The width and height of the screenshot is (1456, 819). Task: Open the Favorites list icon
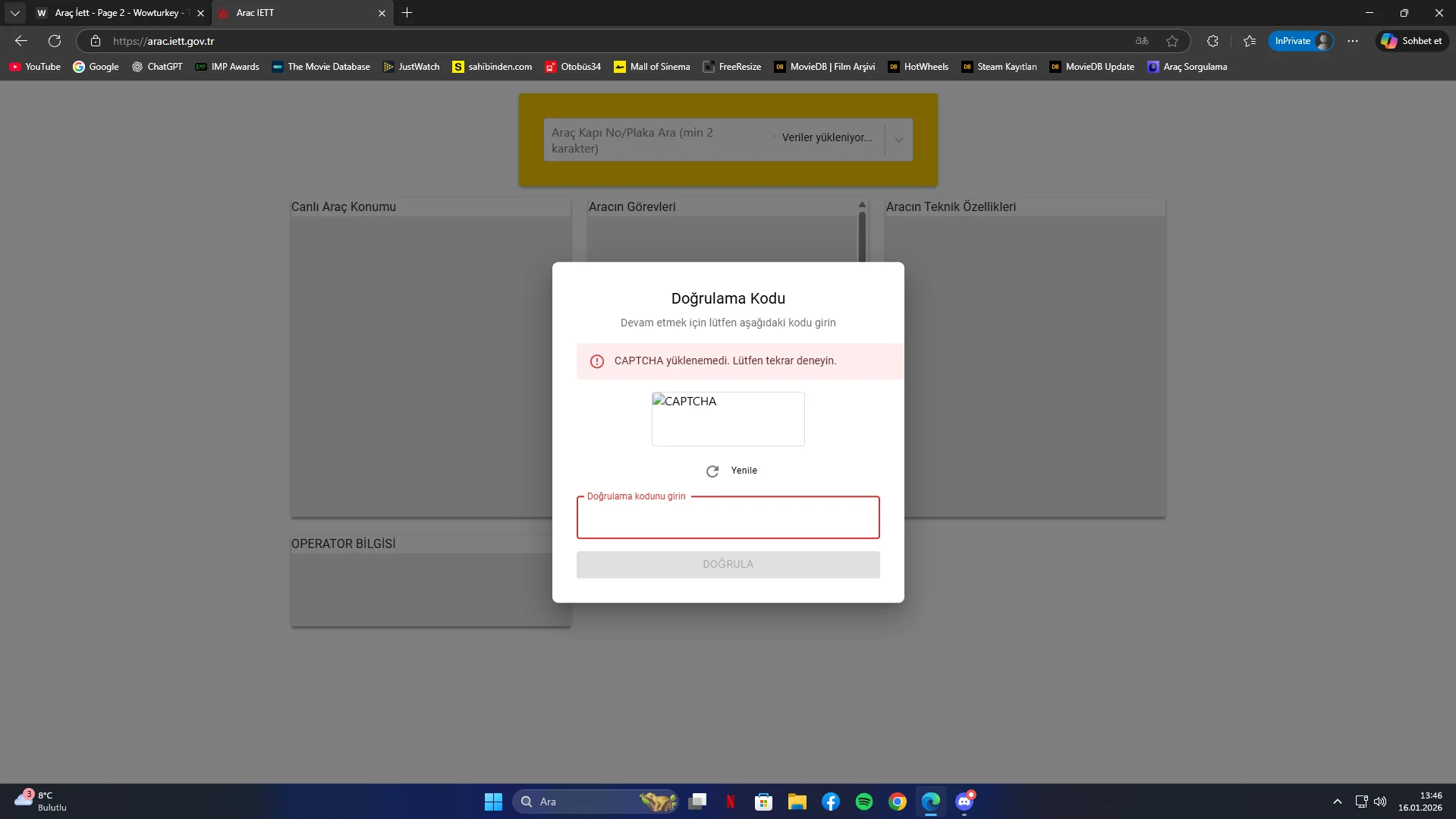pos(1250,41)
